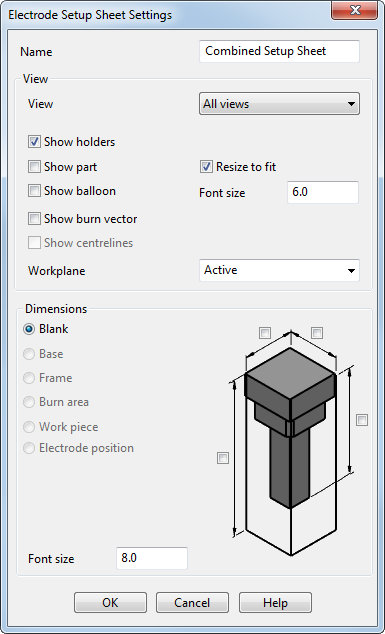Confirm settings with the OK button

point(110,603)
